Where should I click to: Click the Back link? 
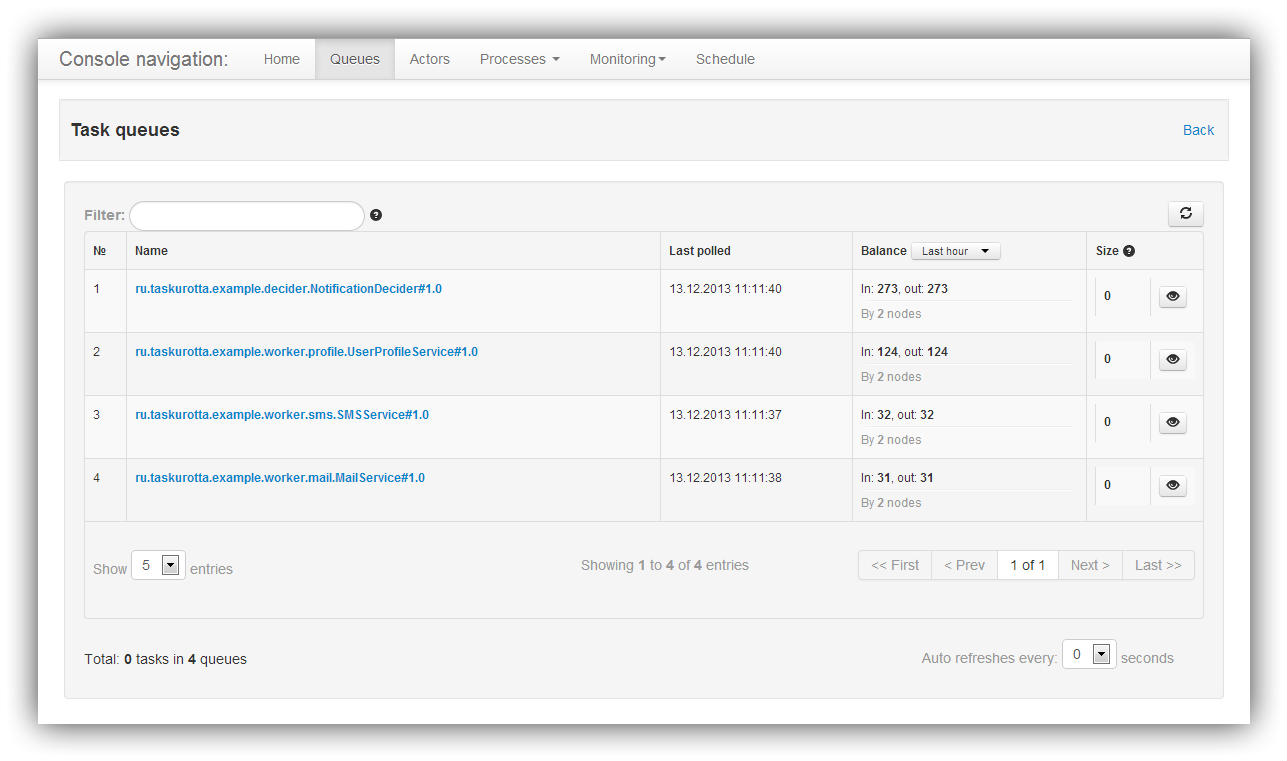tap(1198, 130)
